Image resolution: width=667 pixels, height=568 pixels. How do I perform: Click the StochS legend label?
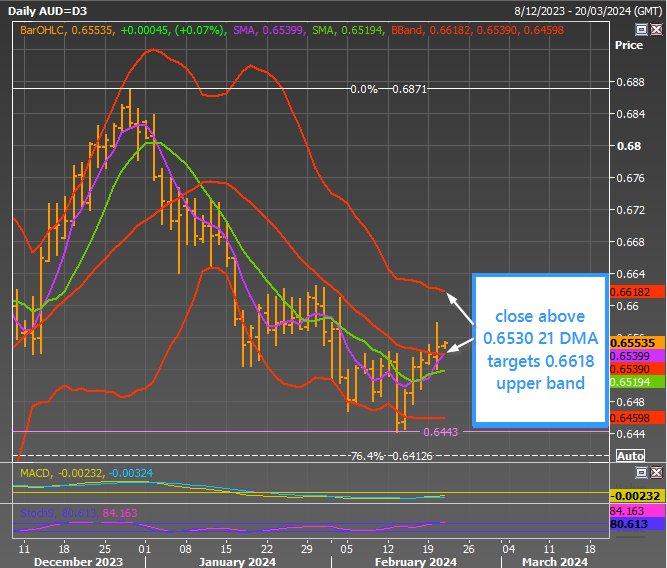coord(37,513)
